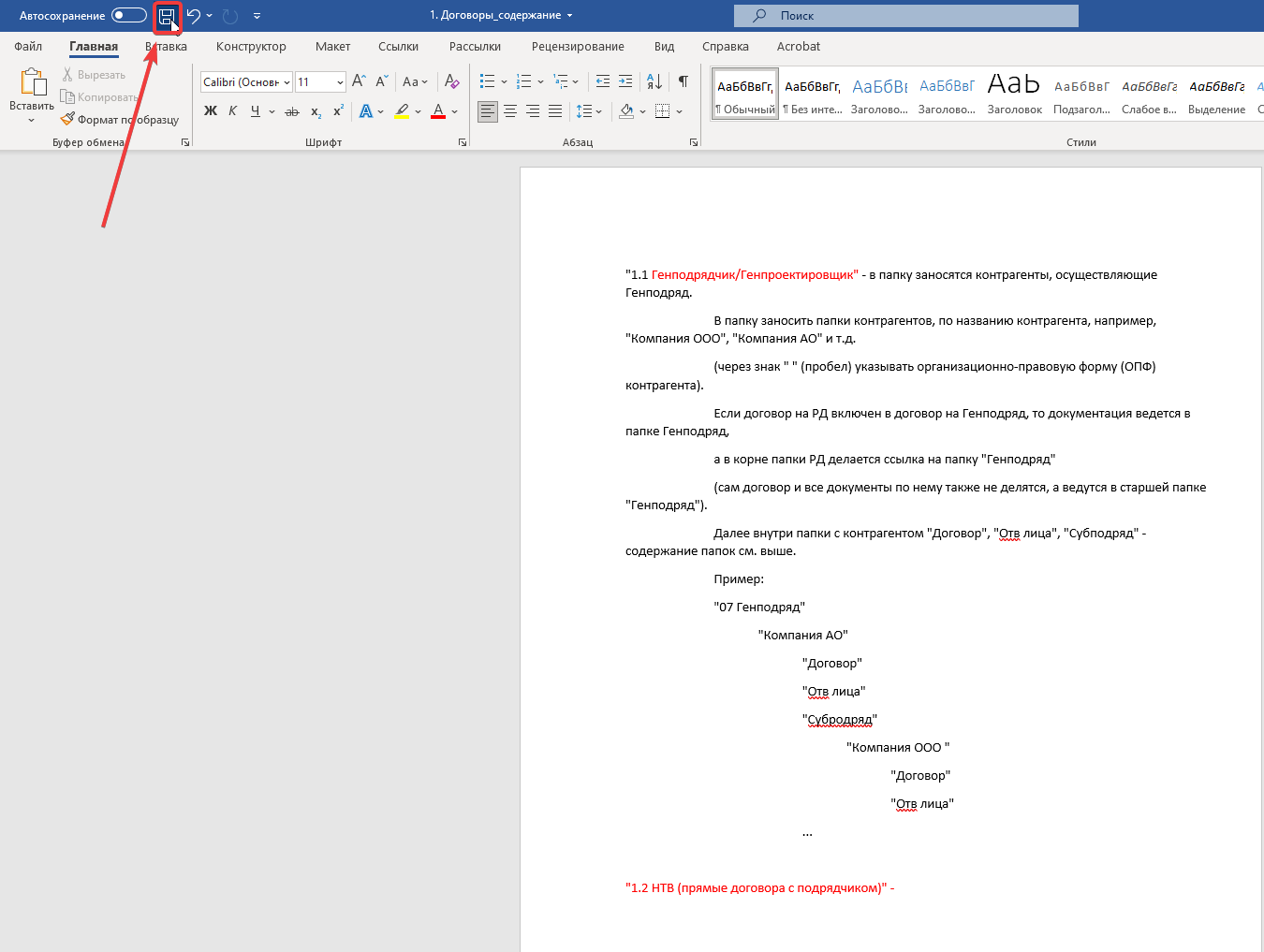Click Copy (Копировать)
Screen dimensions: 1264x952
pos(99,97)
